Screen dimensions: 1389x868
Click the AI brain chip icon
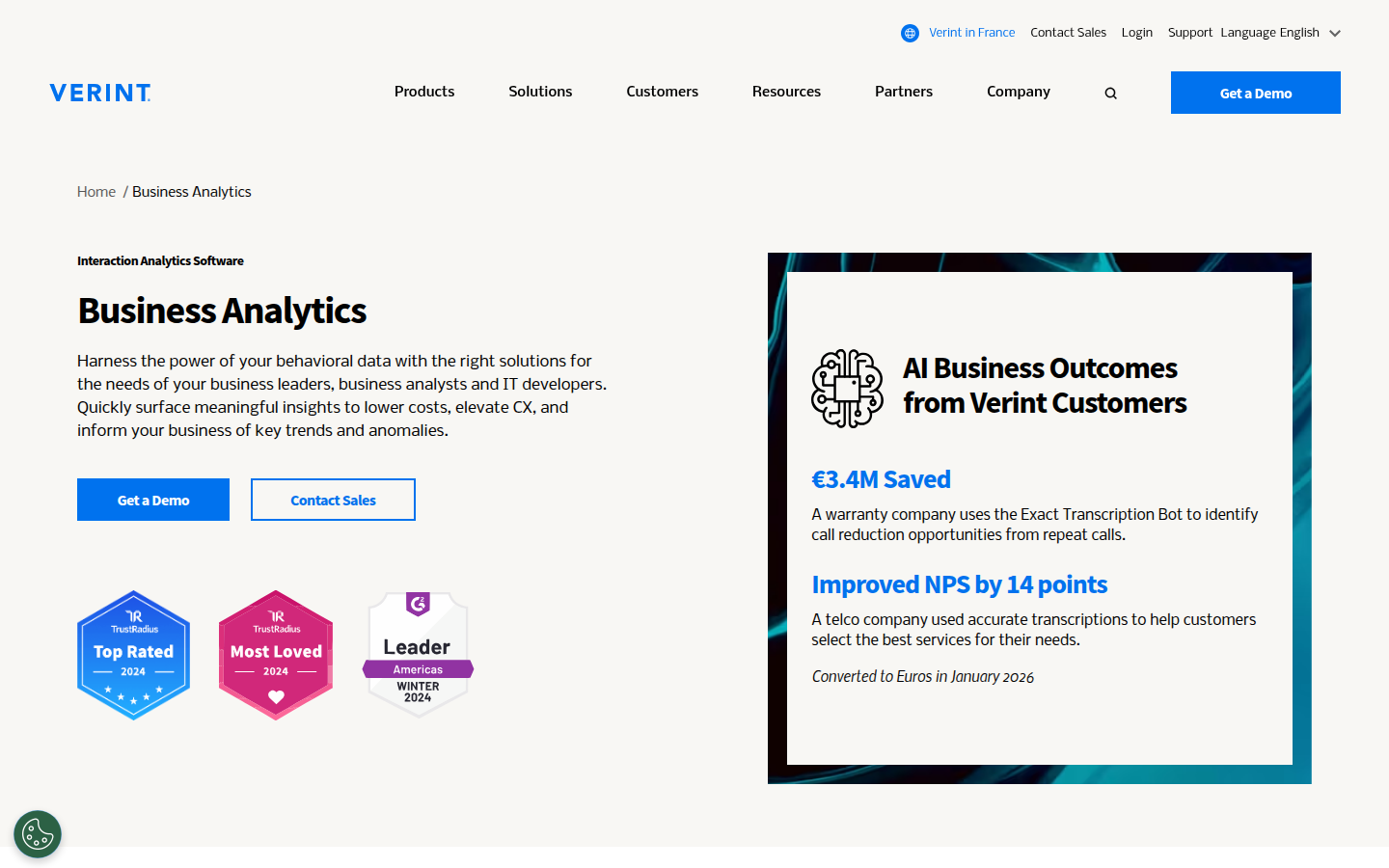(x=847, y=388)
